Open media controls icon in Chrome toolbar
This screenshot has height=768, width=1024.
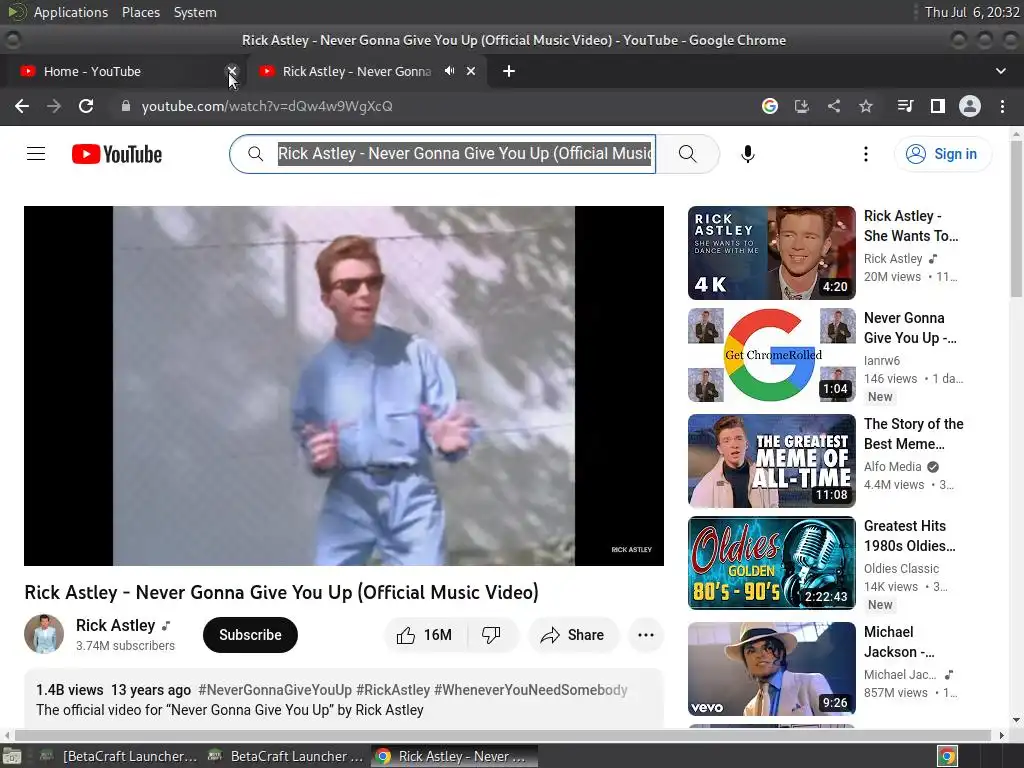pos(905,106)
